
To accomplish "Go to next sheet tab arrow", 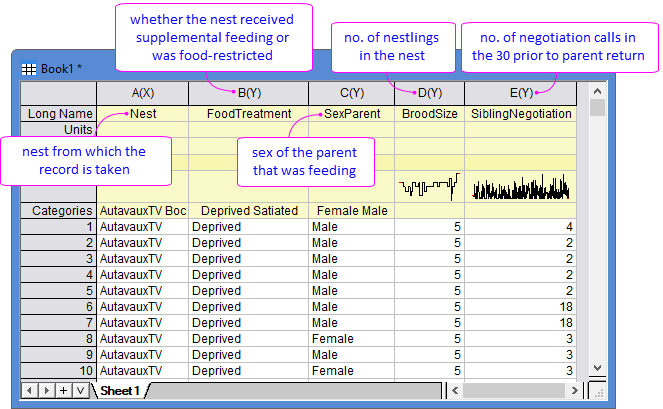I will [x=47, y=390].
